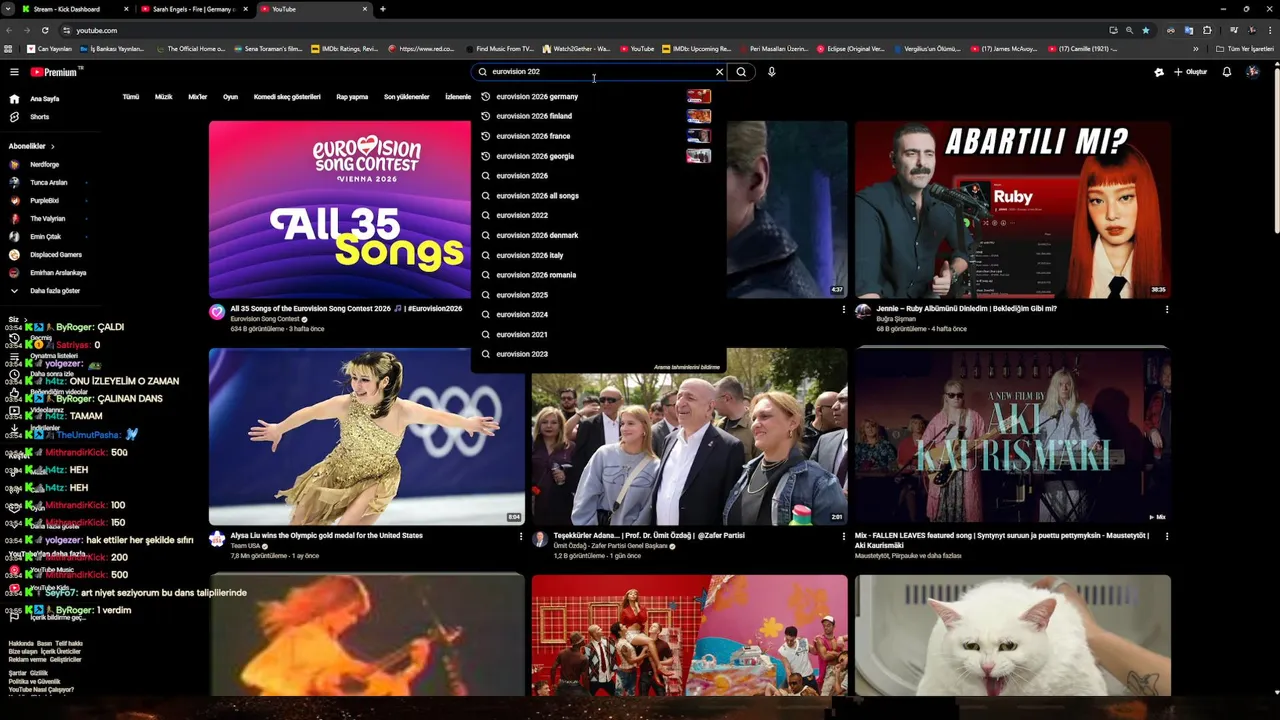Image resolution: width=1280 pixels, height=720 pixels.
Task: Select the Komedi skeç gösterileri chip
Action: 287,97
